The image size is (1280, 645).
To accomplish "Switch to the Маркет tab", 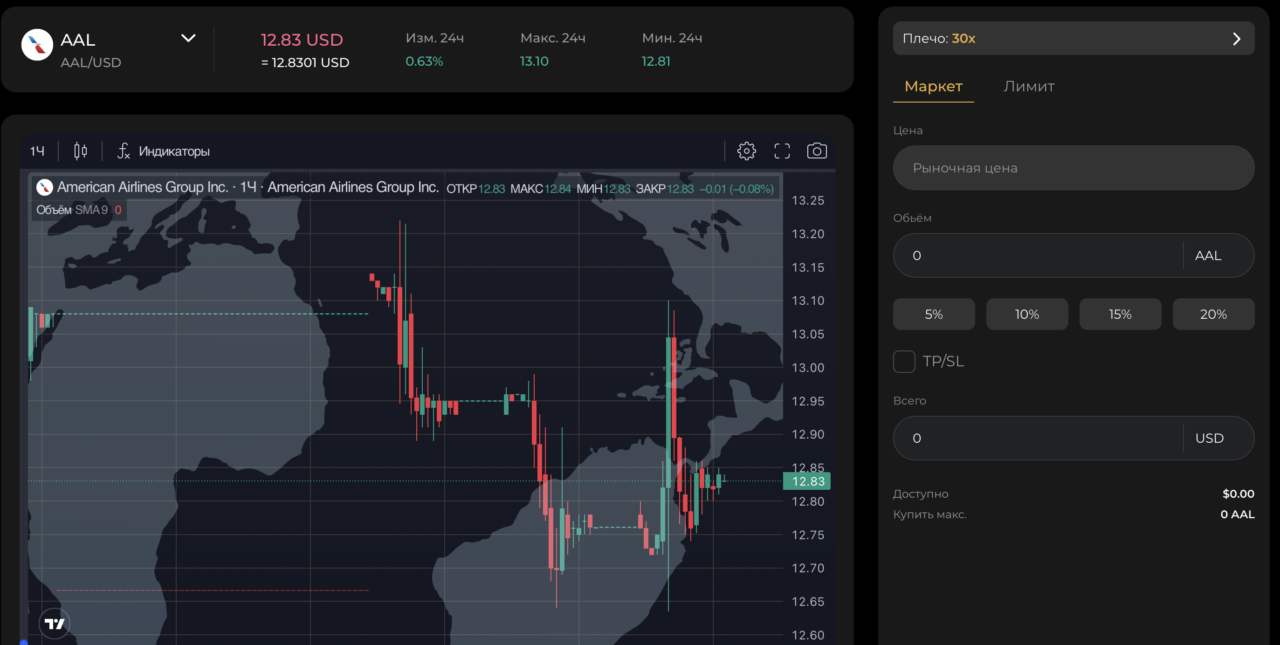I will click(x=933, y=87).
